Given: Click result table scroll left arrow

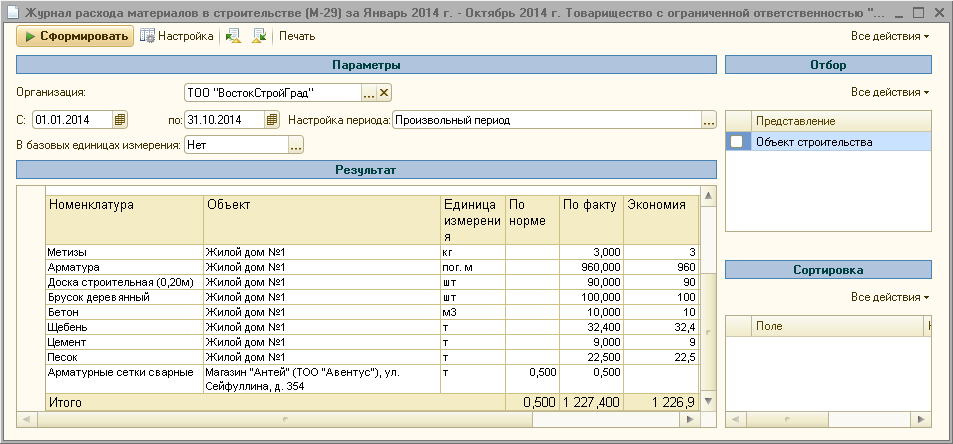Looking at the screenshot, I should click(x=26, y=419).
